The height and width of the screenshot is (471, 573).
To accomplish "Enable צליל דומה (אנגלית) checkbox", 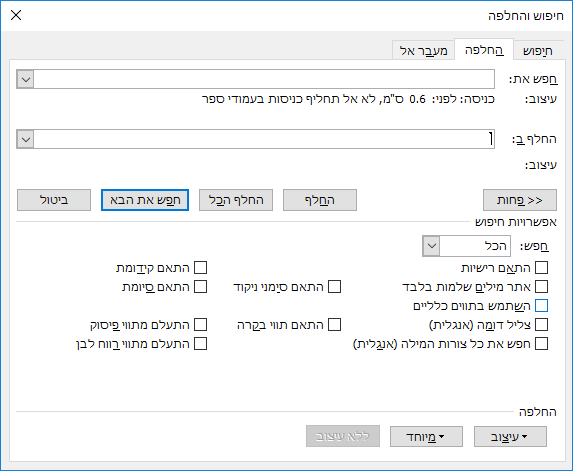I will pyautogui.click(x=541, y=324).
